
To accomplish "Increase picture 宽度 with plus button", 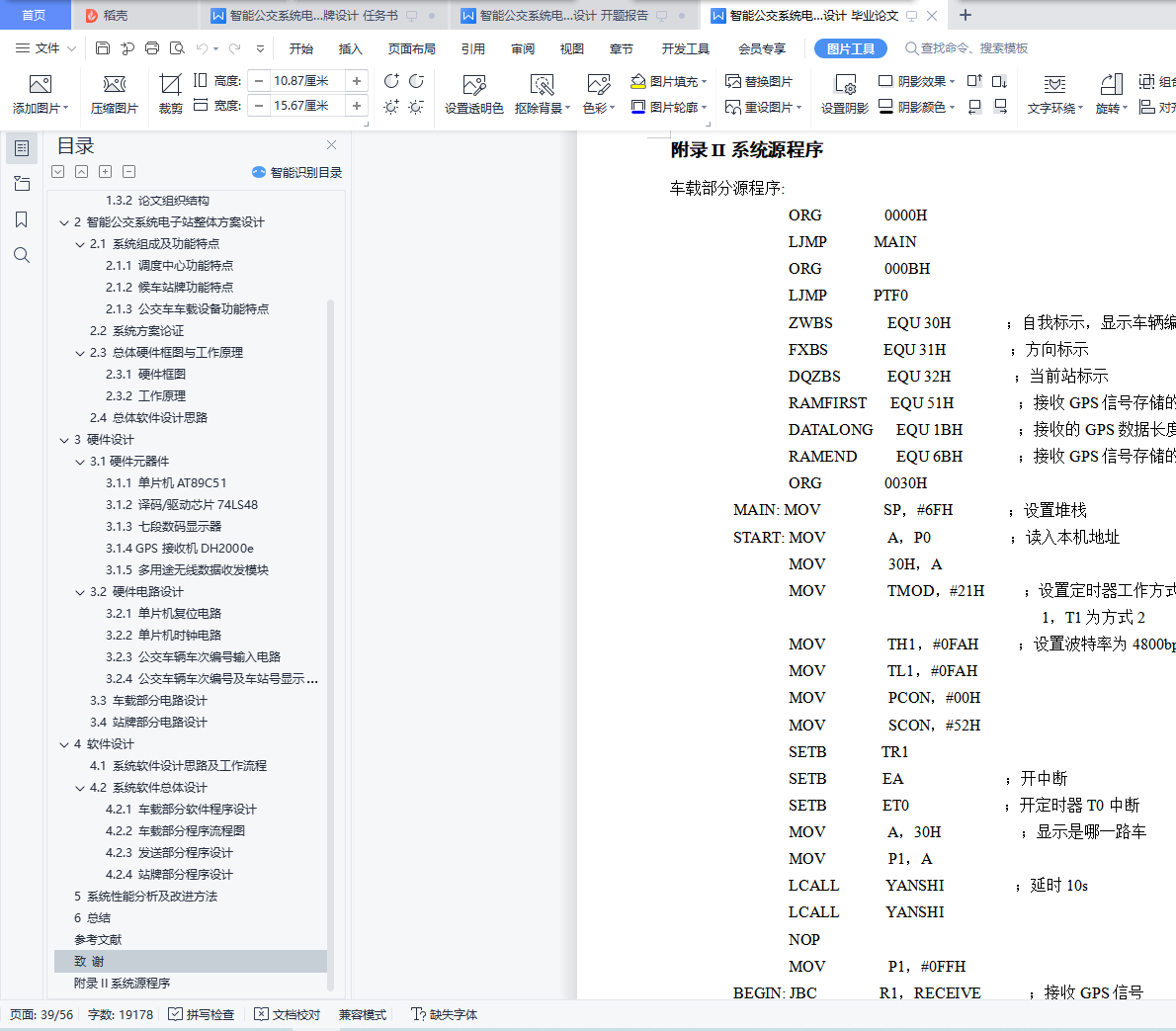I will click(x=357, y=106).
